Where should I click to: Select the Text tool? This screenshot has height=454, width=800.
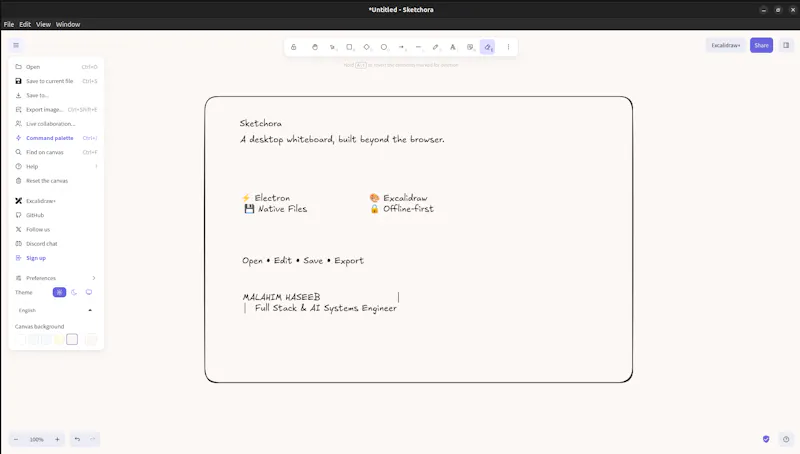pyautogui.click(x=453, y=47)
